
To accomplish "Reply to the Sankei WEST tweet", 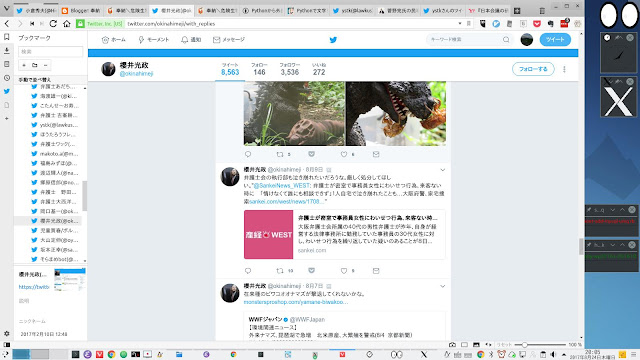I will pos(248,271).
